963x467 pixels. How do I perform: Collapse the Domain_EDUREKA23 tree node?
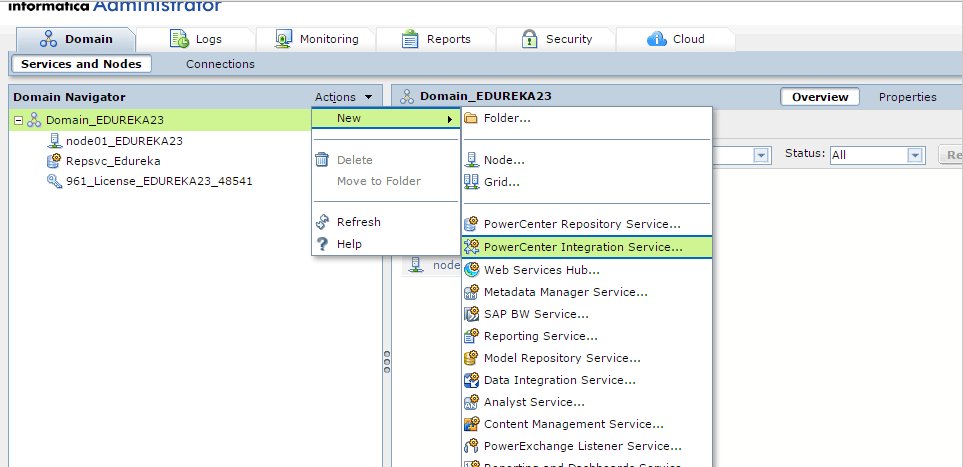pyautogui.click(x=18, y=120)
